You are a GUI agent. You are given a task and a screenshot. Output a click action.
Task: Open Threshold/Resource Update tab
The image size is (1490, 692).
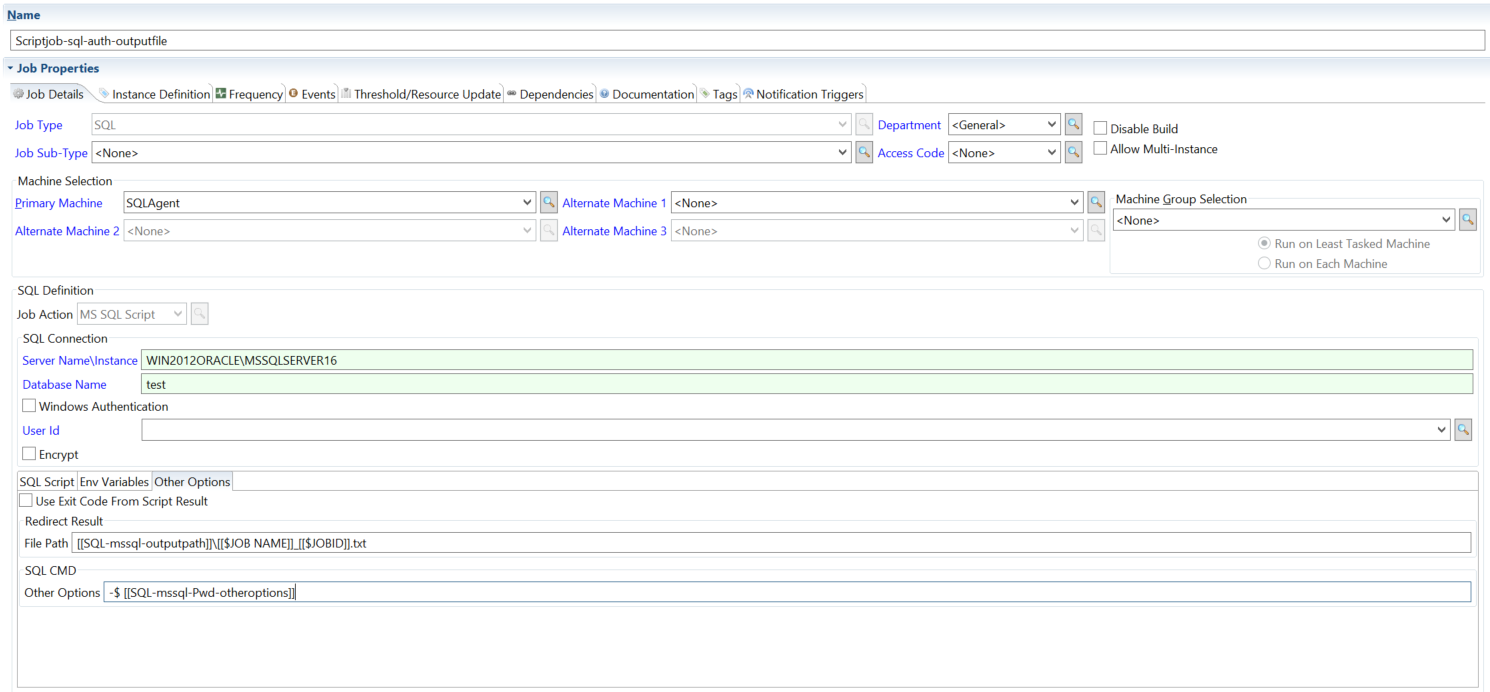(x=420, y=94)
